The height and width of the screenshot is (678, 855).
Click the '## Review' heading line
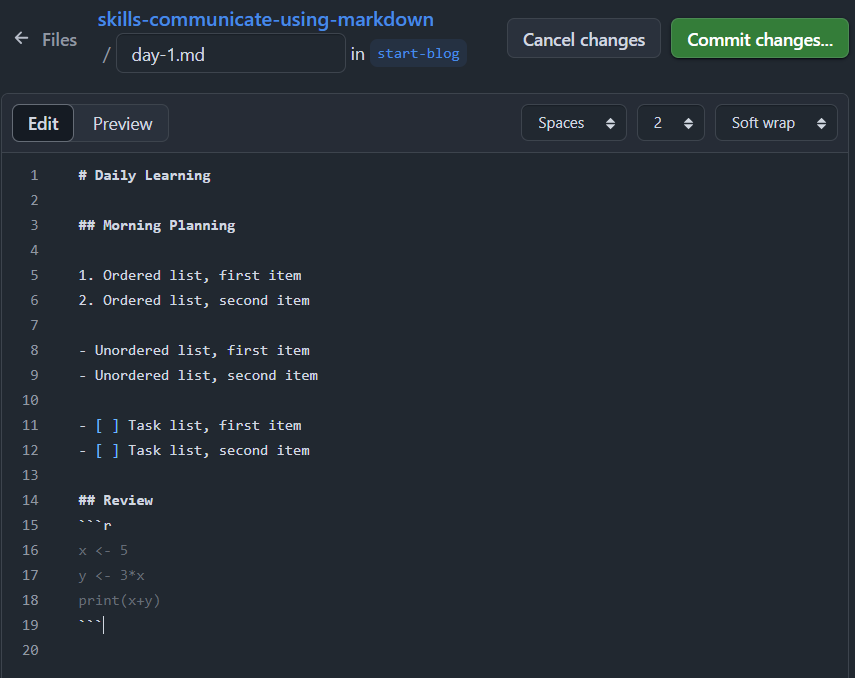(x=116, y=500)
